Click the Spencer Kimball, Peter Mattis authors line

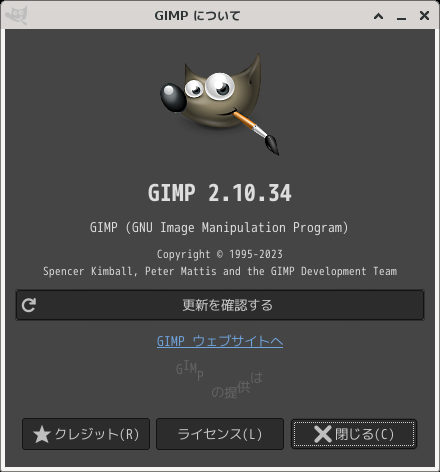point(220,271)
